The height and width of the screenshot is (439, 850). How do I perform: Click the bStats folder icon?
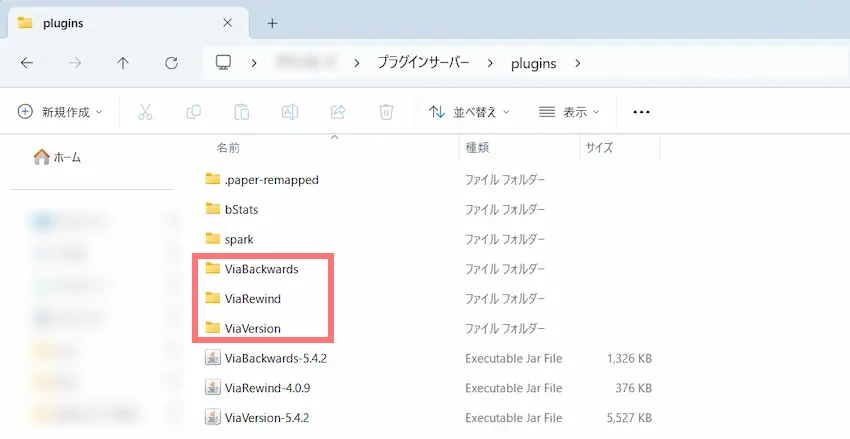pyautogui.click(x=212, y=209)
